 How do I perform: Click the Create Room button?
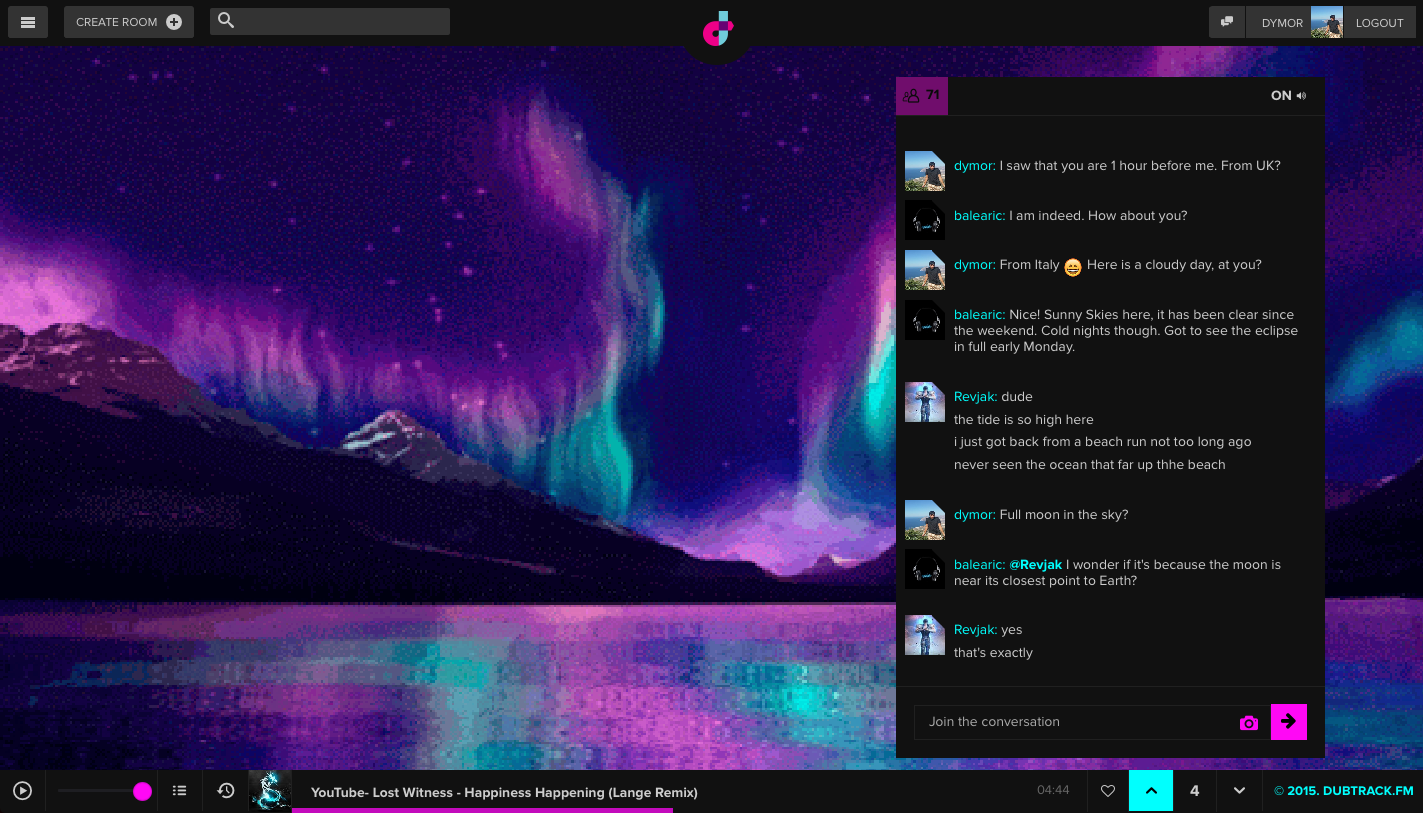coord(129,22)
